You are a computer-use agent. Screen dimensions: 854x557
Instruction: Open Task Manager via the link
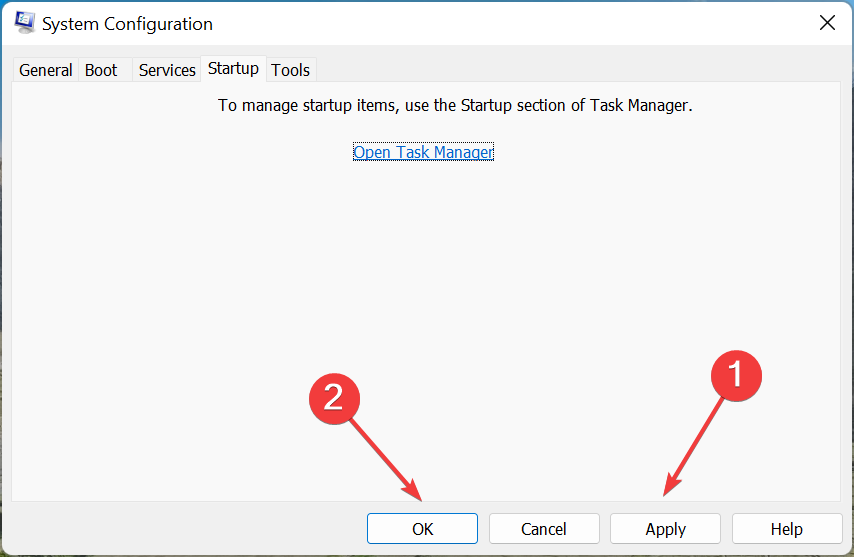pos(423,152)
